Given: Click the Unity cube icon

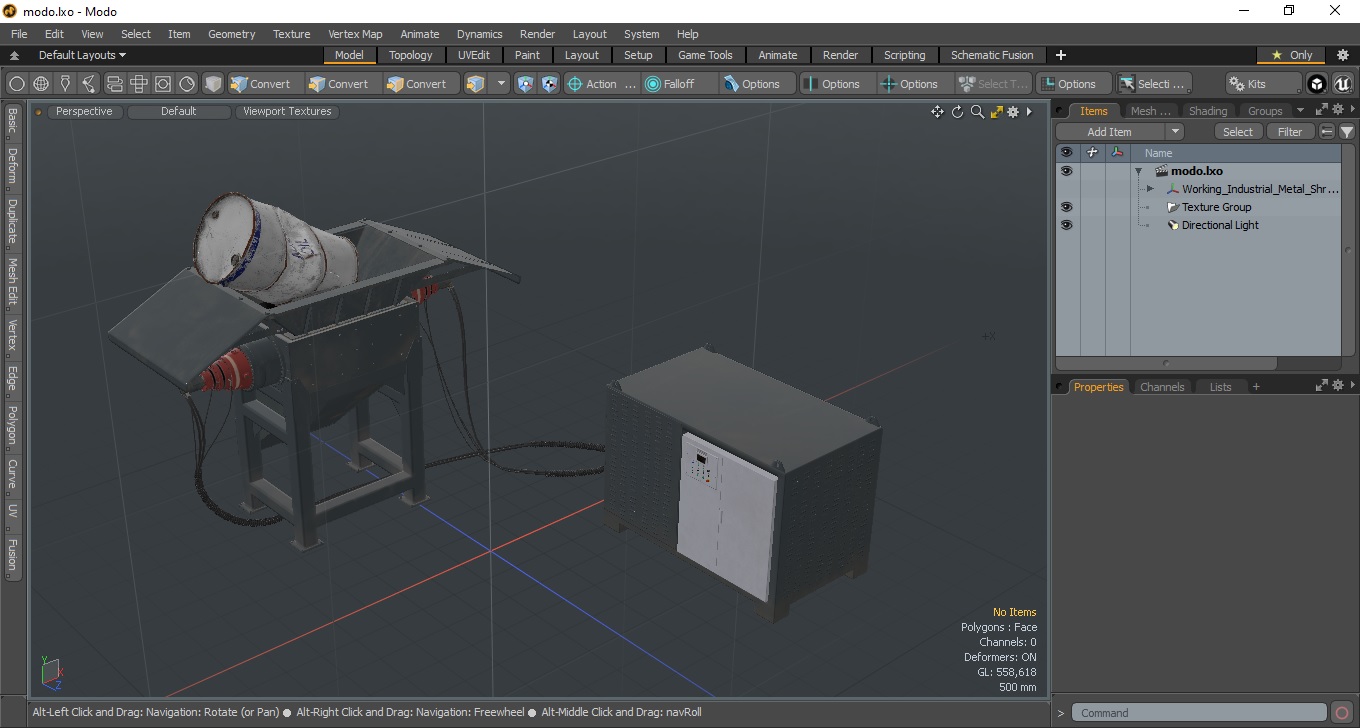Looking at the screenshot, I should click(1317, 84).
